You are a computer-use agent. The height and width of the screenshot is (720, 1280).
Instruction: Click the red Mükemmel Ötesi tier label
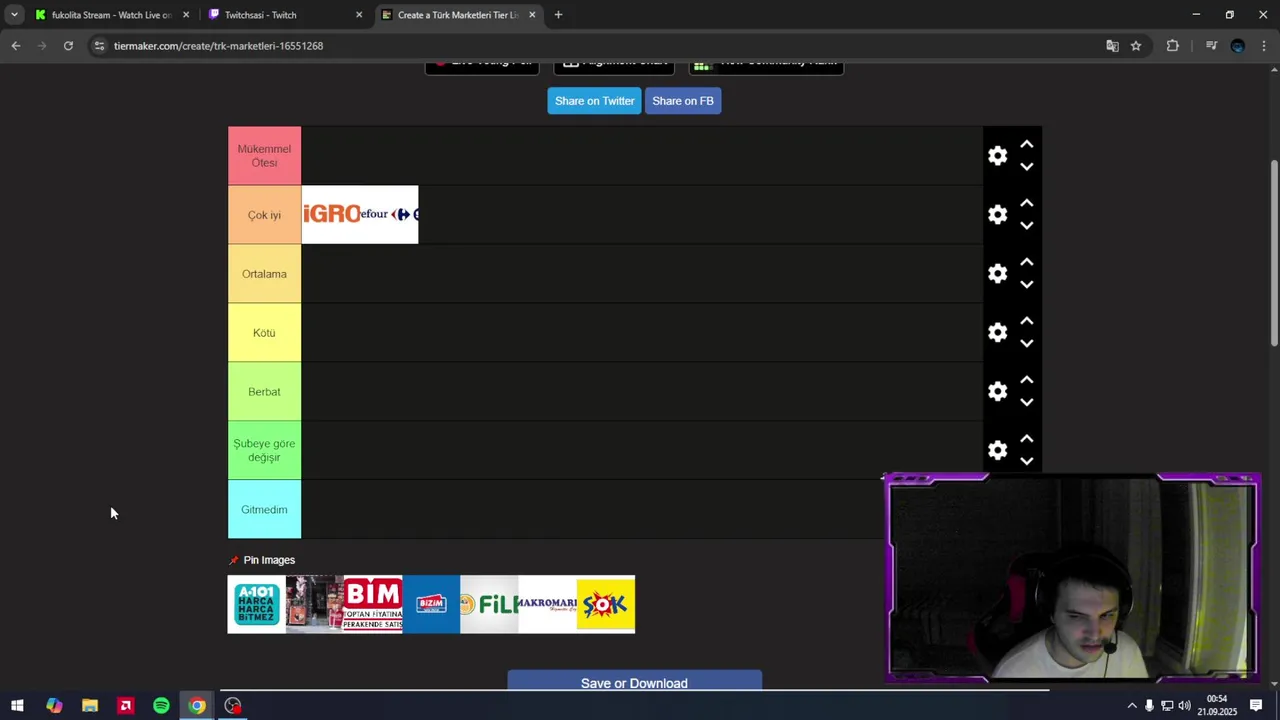[264, 156]
